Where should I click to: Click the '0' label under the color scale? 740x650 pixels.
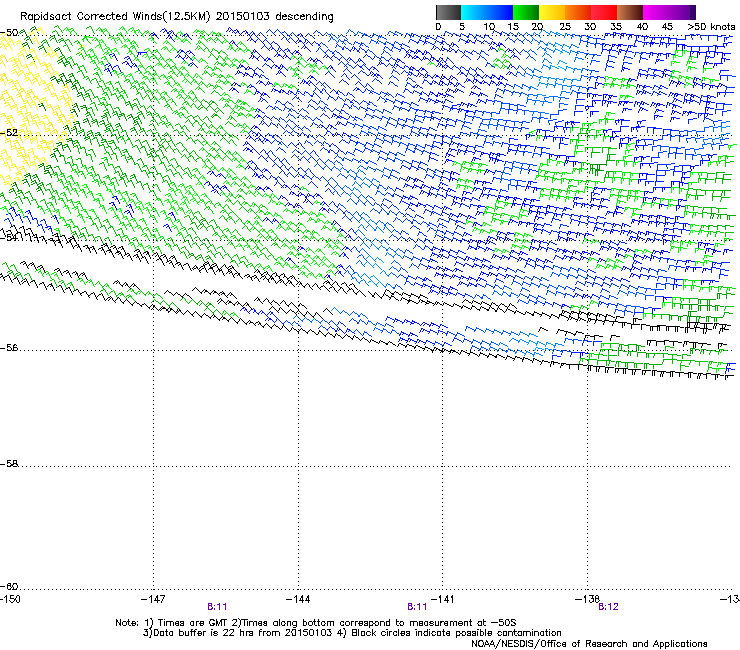point(438,27)
